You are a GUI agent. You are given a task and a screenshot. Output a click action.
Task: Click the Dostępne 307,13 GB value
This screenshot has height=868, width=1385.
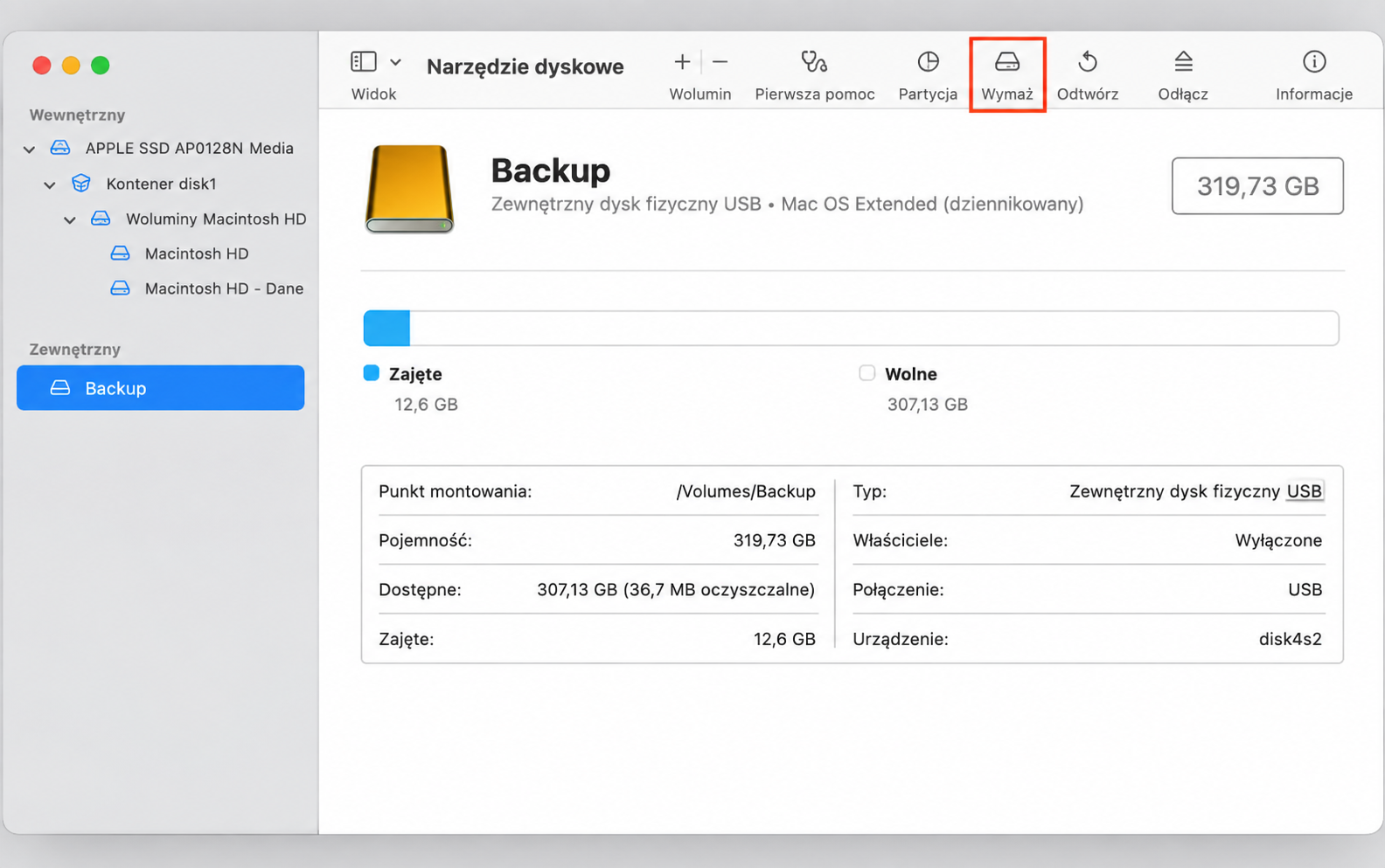(676, 589)
